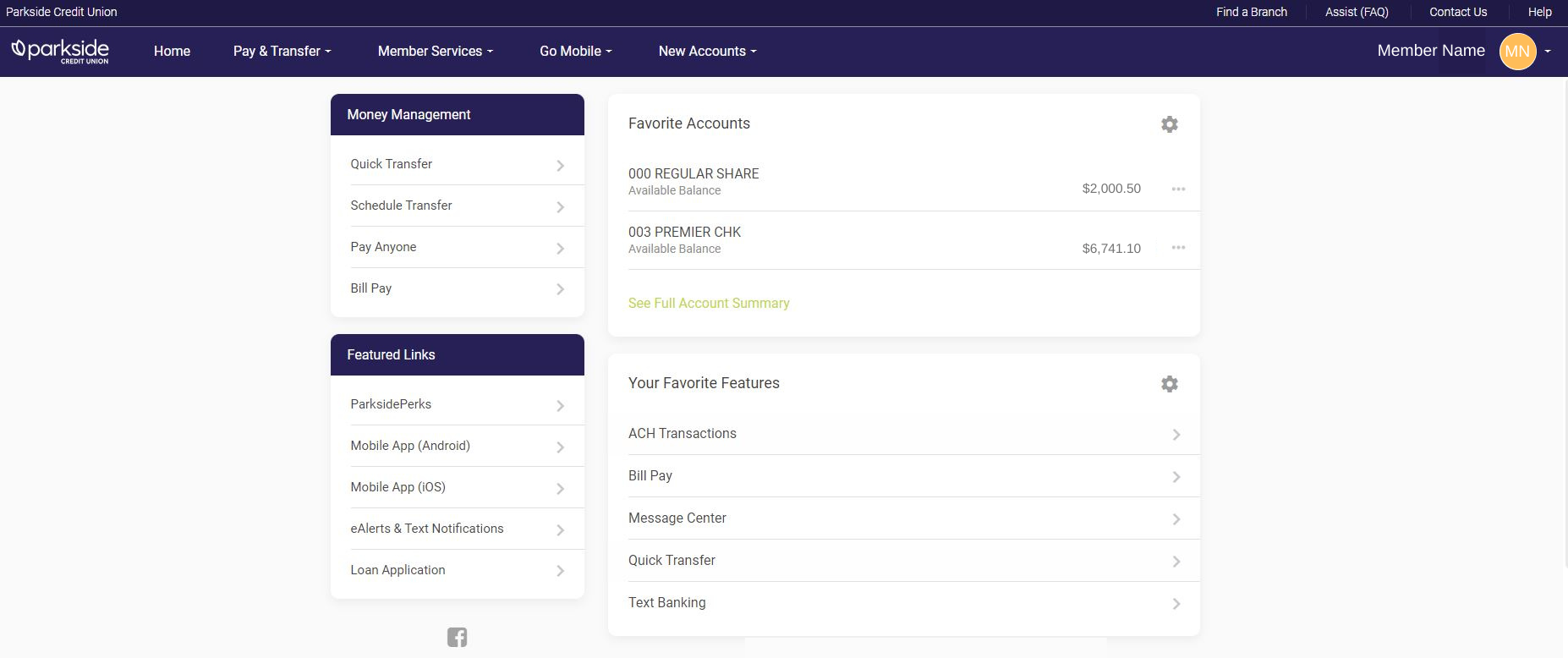The height and width of the screenshot is (658, 1568).
Task: Click the Facebook icon below Featured Links
Action: [458, 637]
